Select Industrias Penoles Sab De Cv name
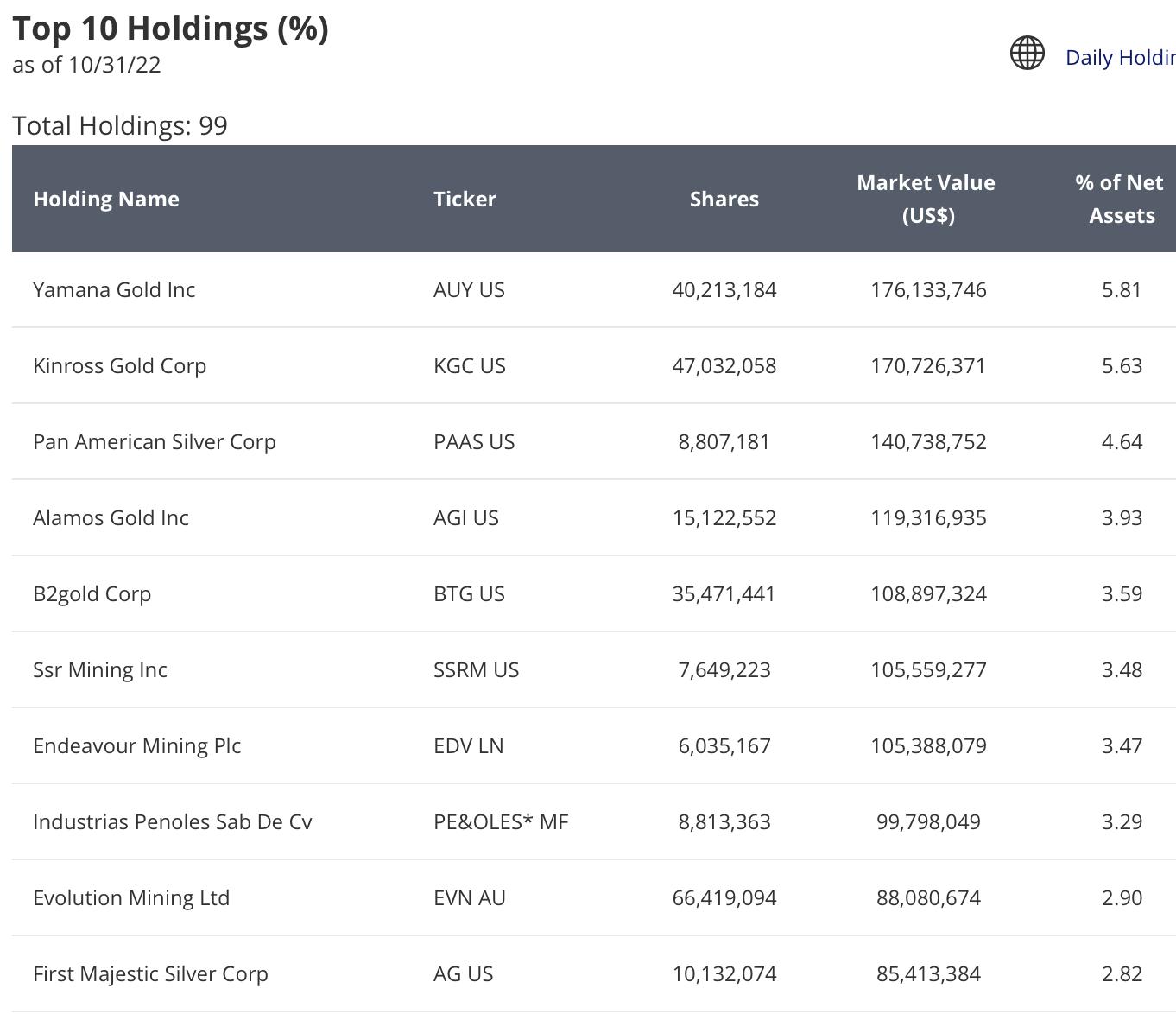The width and height of the screenshot is (1176, 1014). point(173,821)
